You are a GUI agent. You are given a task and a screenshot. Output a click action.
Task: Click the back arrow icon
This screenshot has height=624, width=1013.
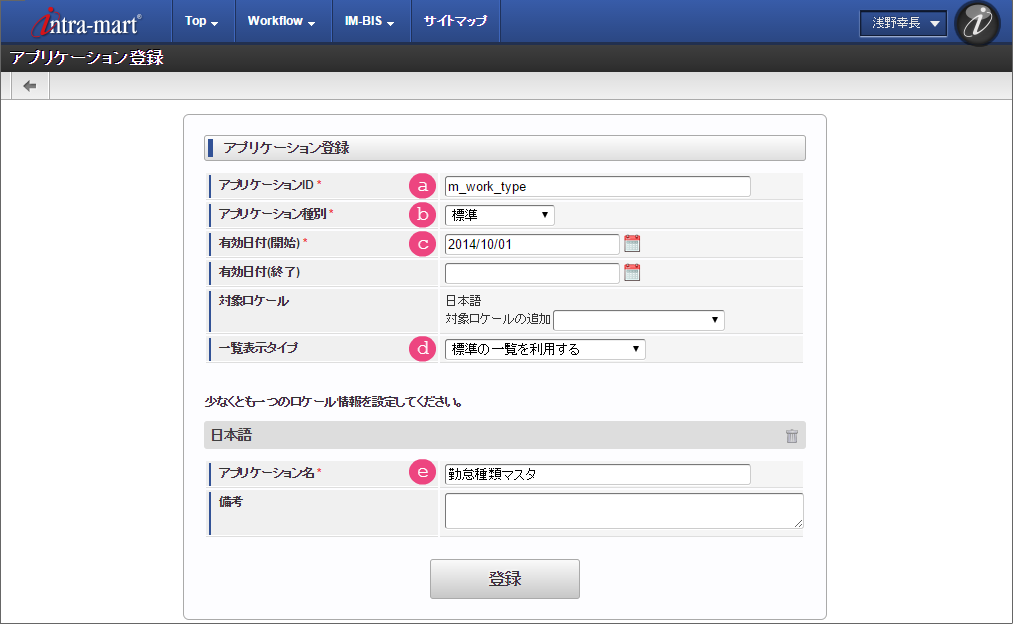coord(30,86)
